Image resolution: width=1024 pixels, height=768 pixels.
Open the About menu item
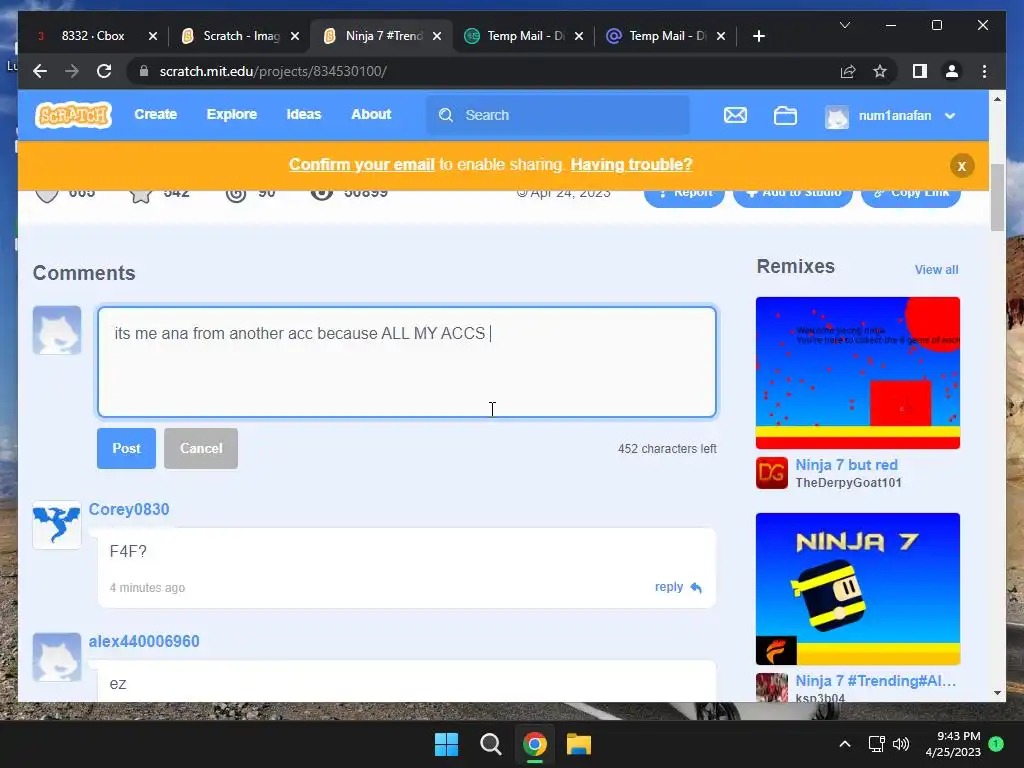pos(371,114)
